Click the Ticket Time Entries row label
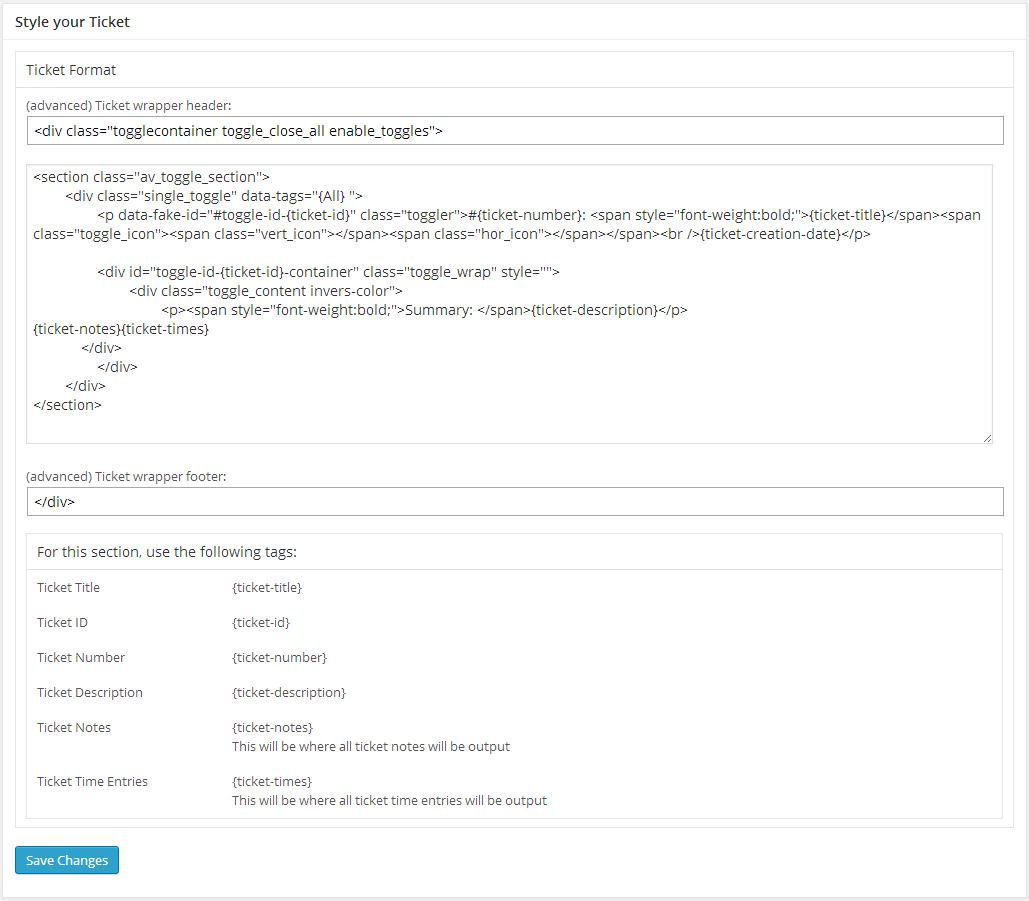1029x901 pixels. click(x=93, y=781)
